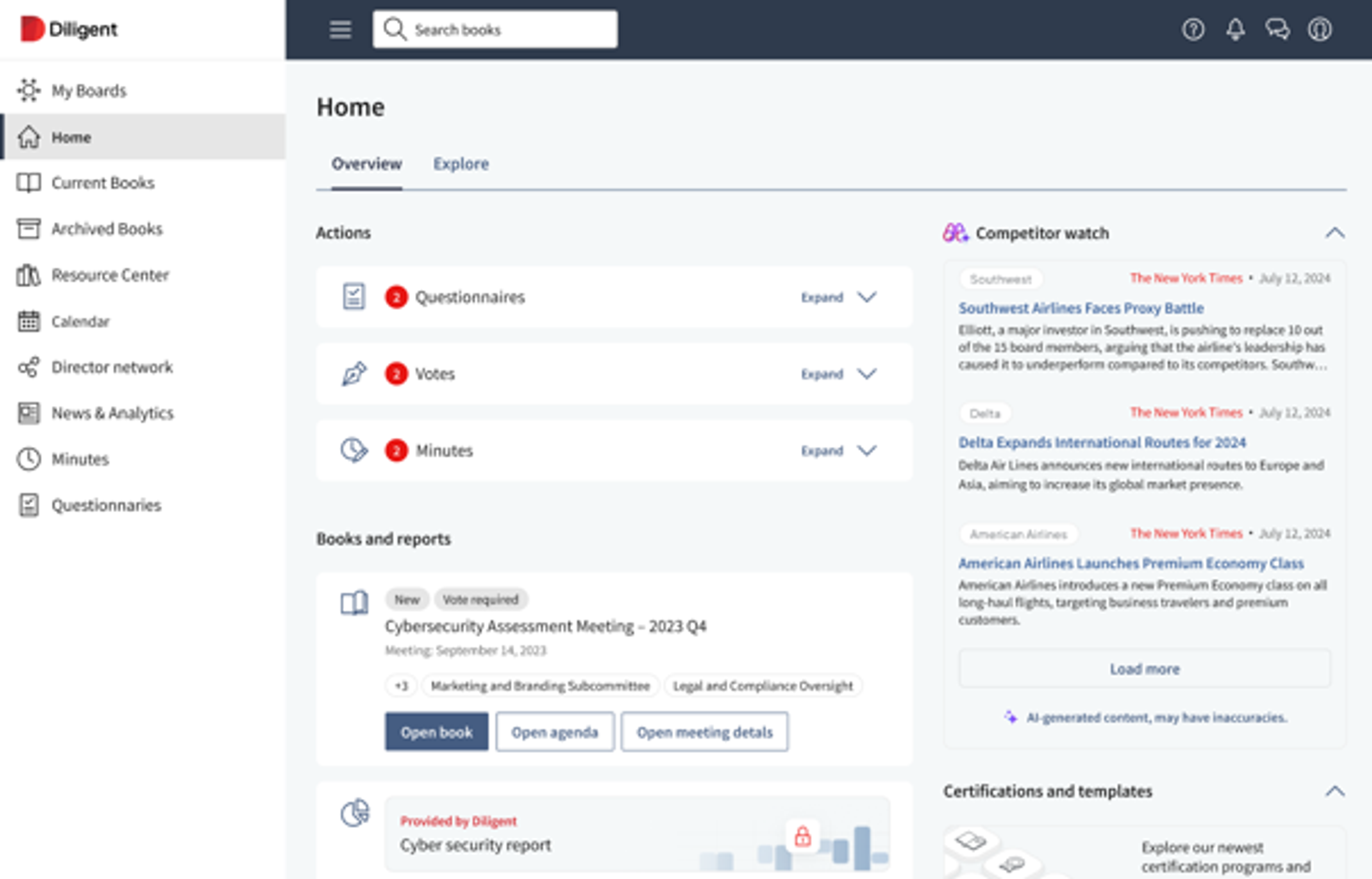
Task: Click the Competitor watch binoculars icon
Action: coord(955,232)
